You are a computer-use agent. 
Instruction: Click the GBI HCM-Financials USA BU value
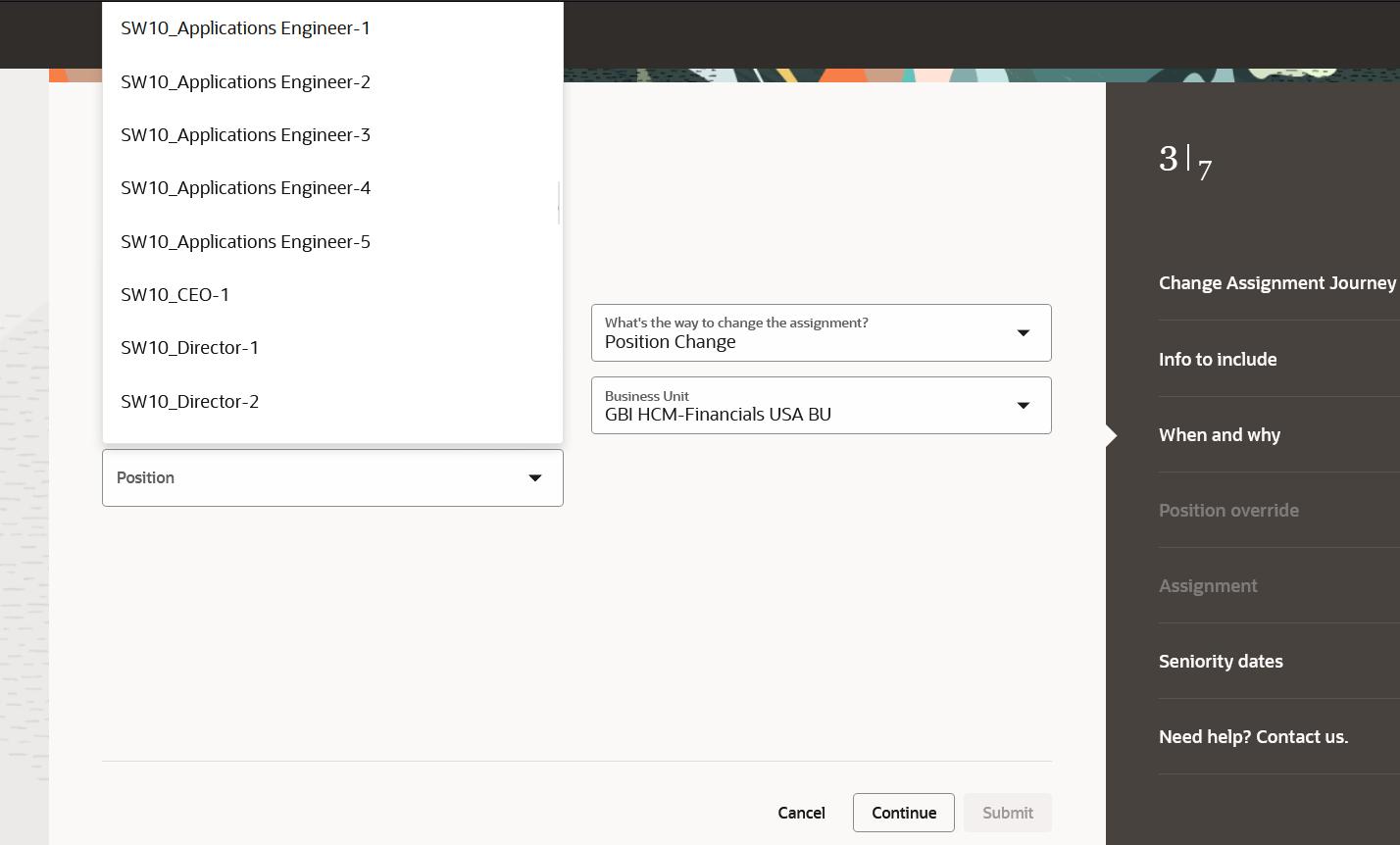click(718, 415)
